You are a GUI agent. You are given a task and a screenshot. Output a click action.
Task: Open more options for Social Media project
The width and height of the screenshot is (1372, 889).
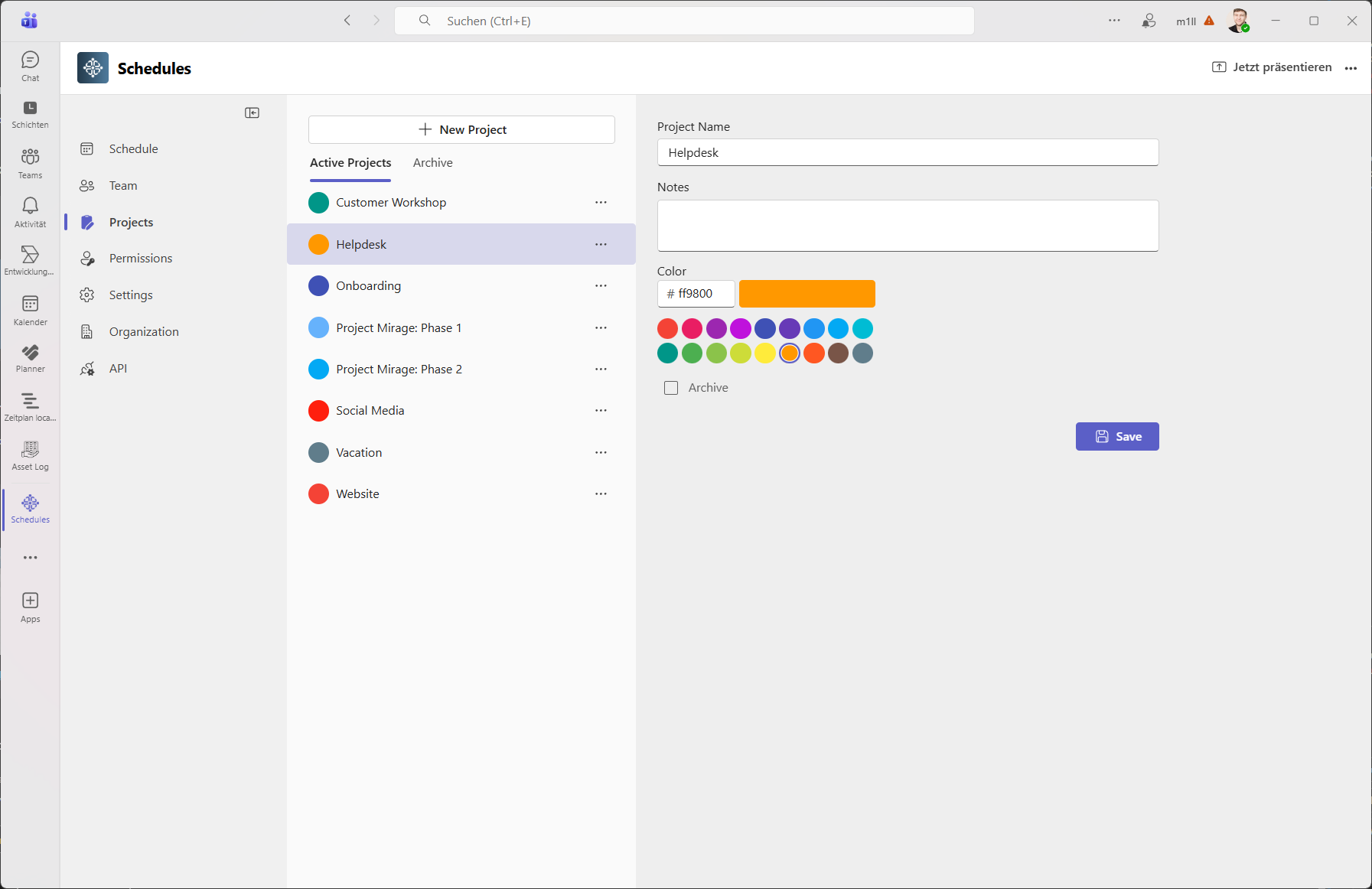[601, 411]
